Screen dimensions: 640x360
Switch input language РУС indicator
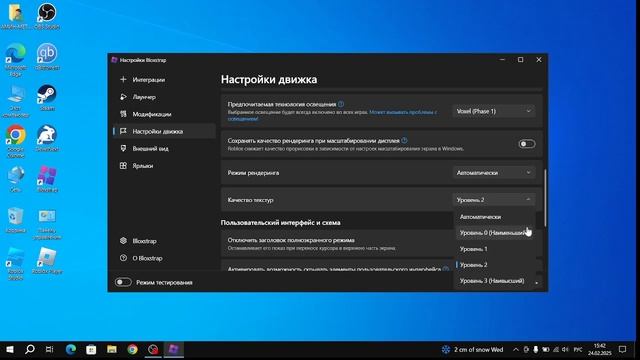(x=578, y=349)
